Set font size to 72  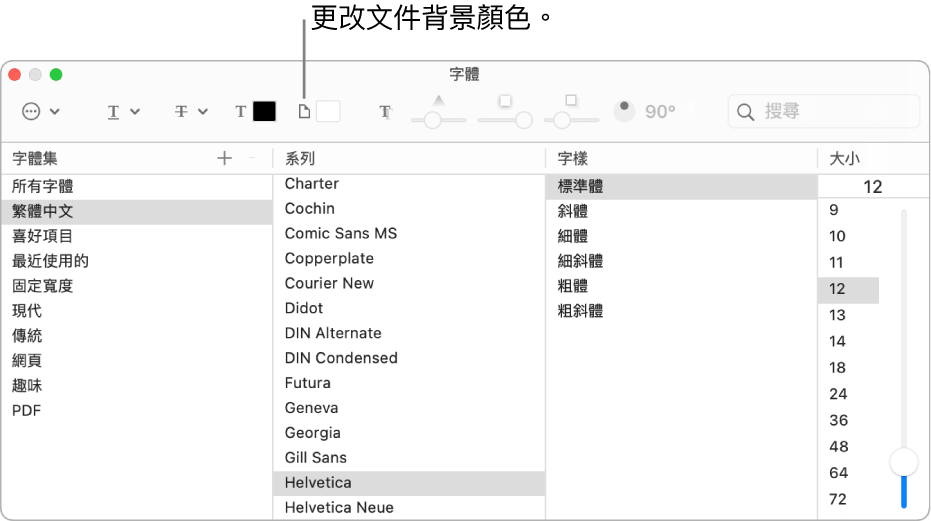click(x=848, y=500)
